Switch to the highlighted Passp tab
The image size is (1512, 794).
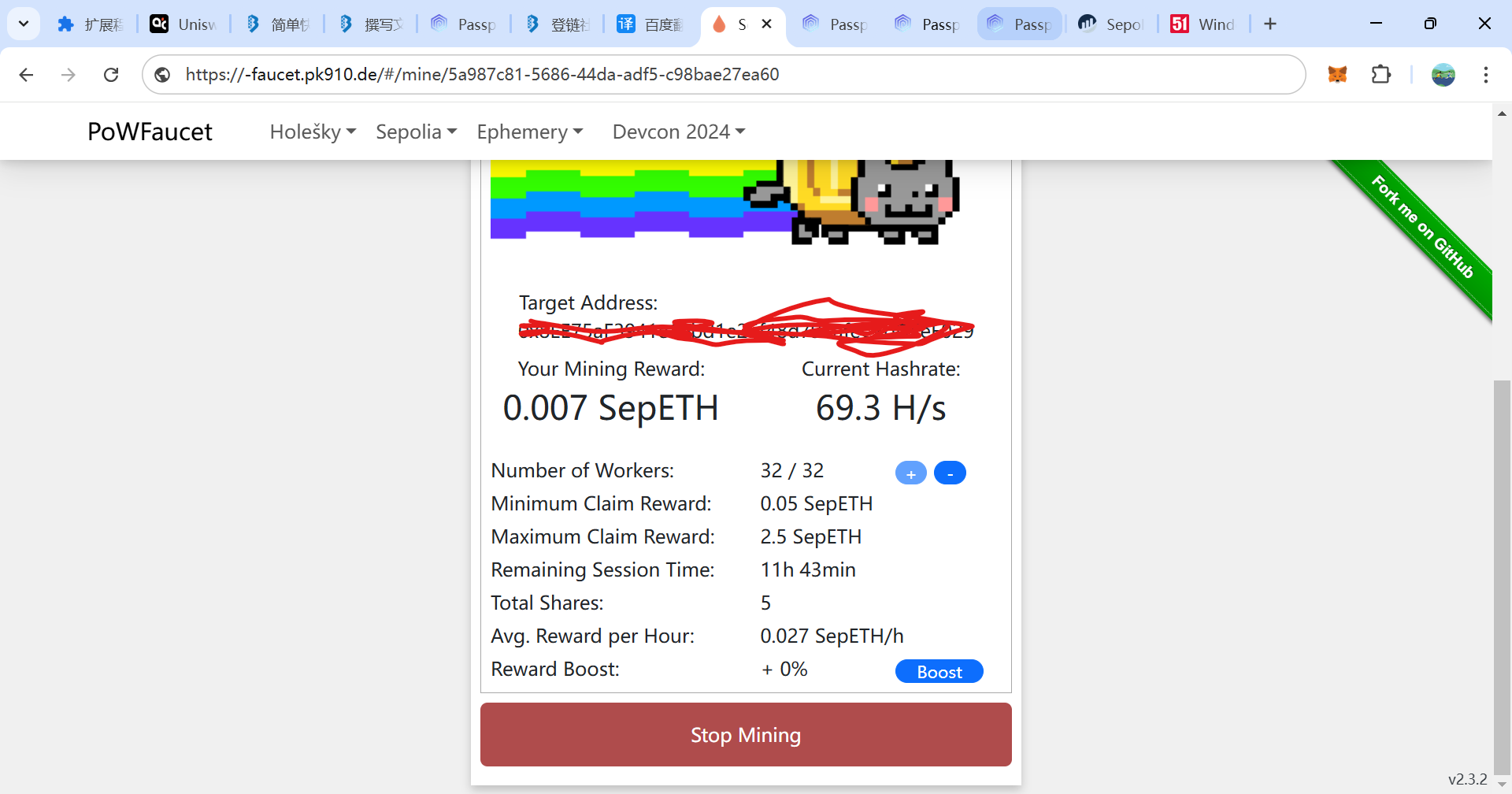click(x=1020, y=24)
